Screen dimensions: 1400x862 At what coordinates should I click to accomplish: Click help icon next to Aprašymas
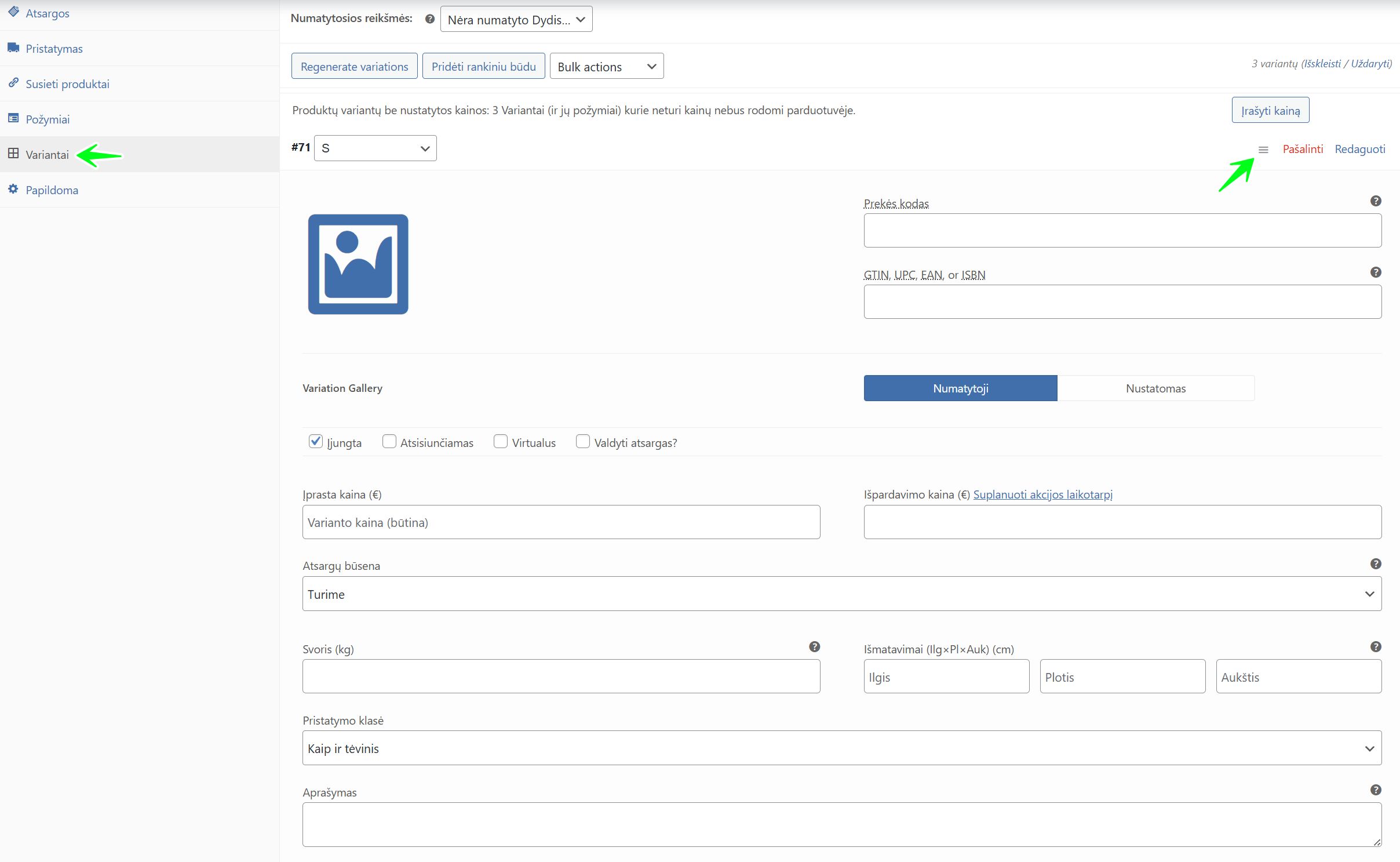(1376, 790)
